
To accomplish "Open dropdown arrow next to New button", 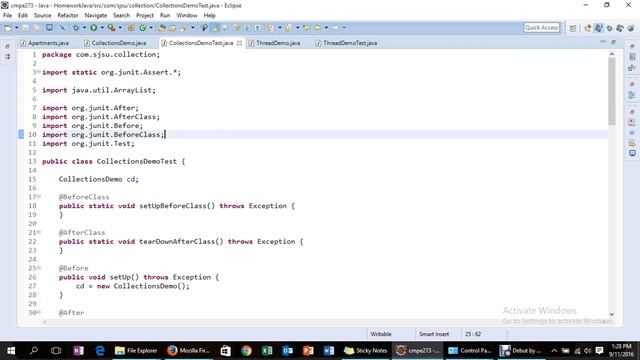I will tap(16, 28).
